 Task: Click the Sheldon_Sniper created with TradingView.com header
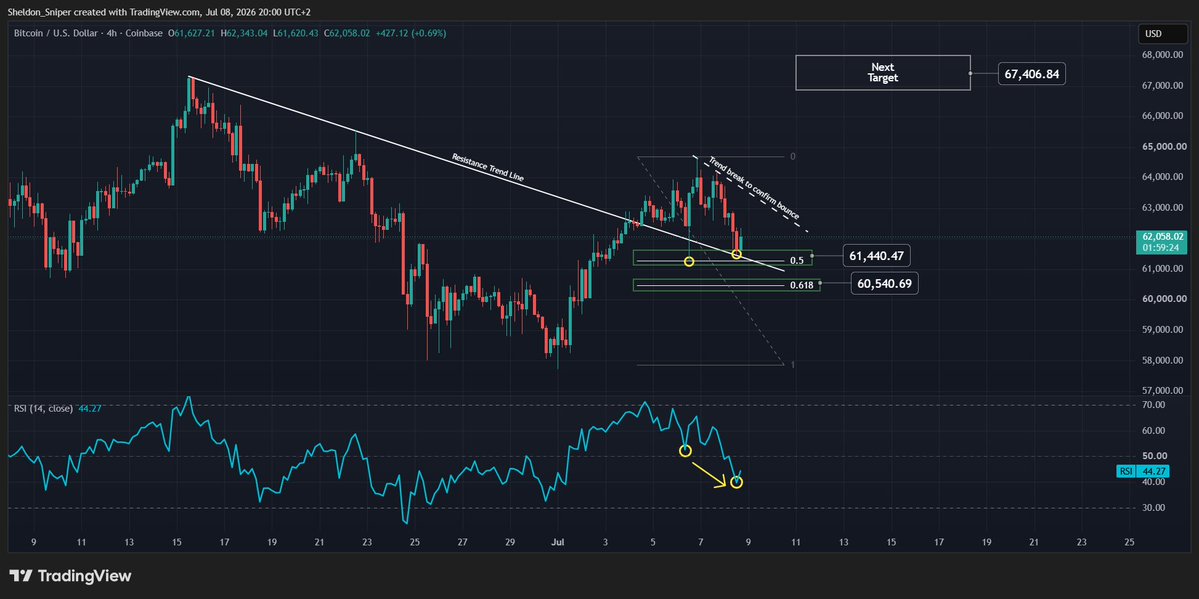[x=159, y=11]
